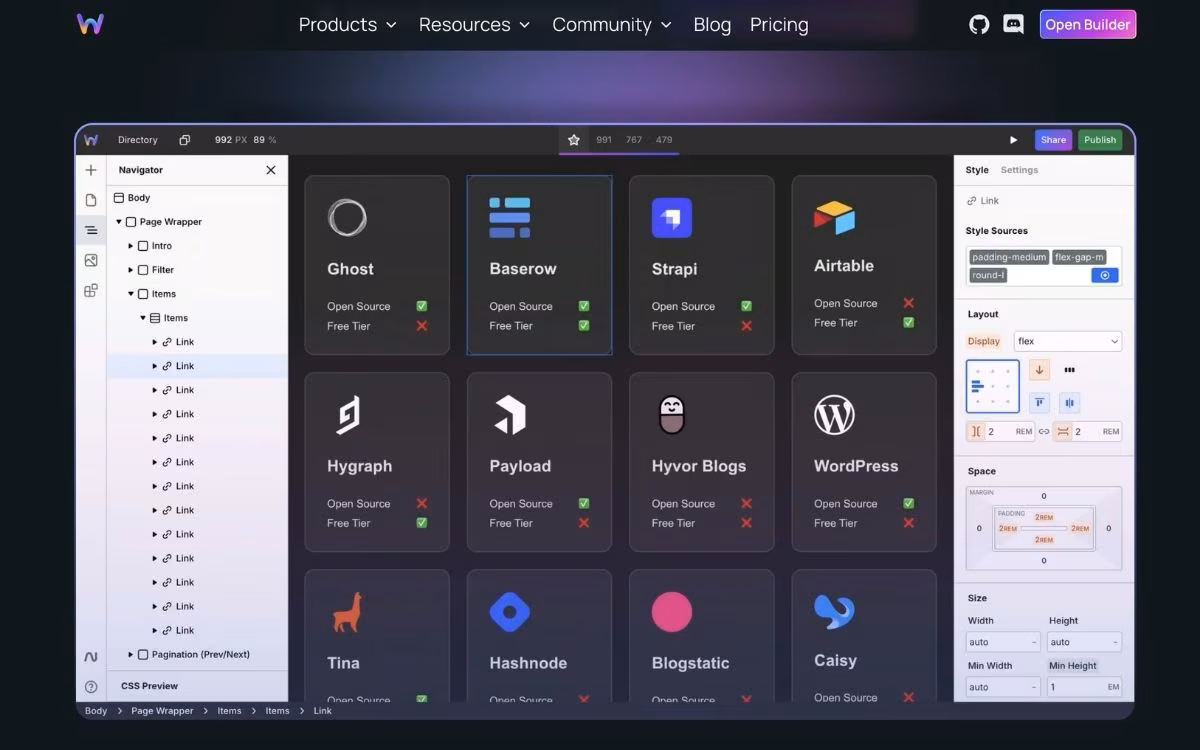Click the Airtable logo on its card
Screen dimensions: 1200x750
834,217
